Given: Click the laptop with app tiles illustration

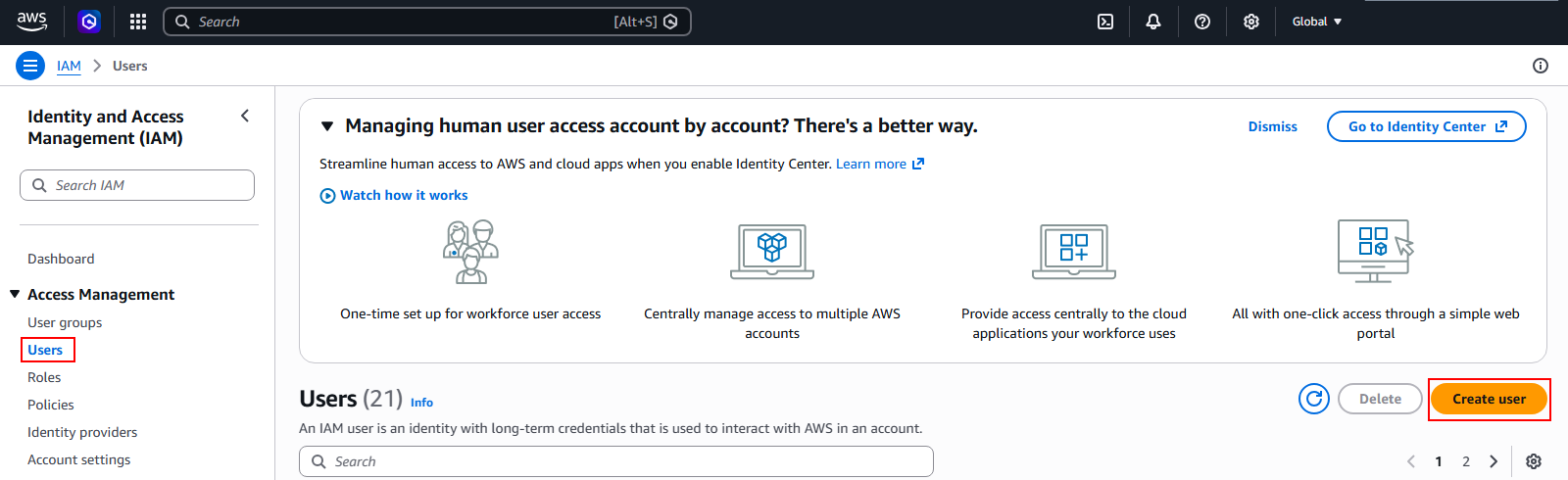Looking at the screenshot, I should pyautogui.click(x=1074, y=252).
